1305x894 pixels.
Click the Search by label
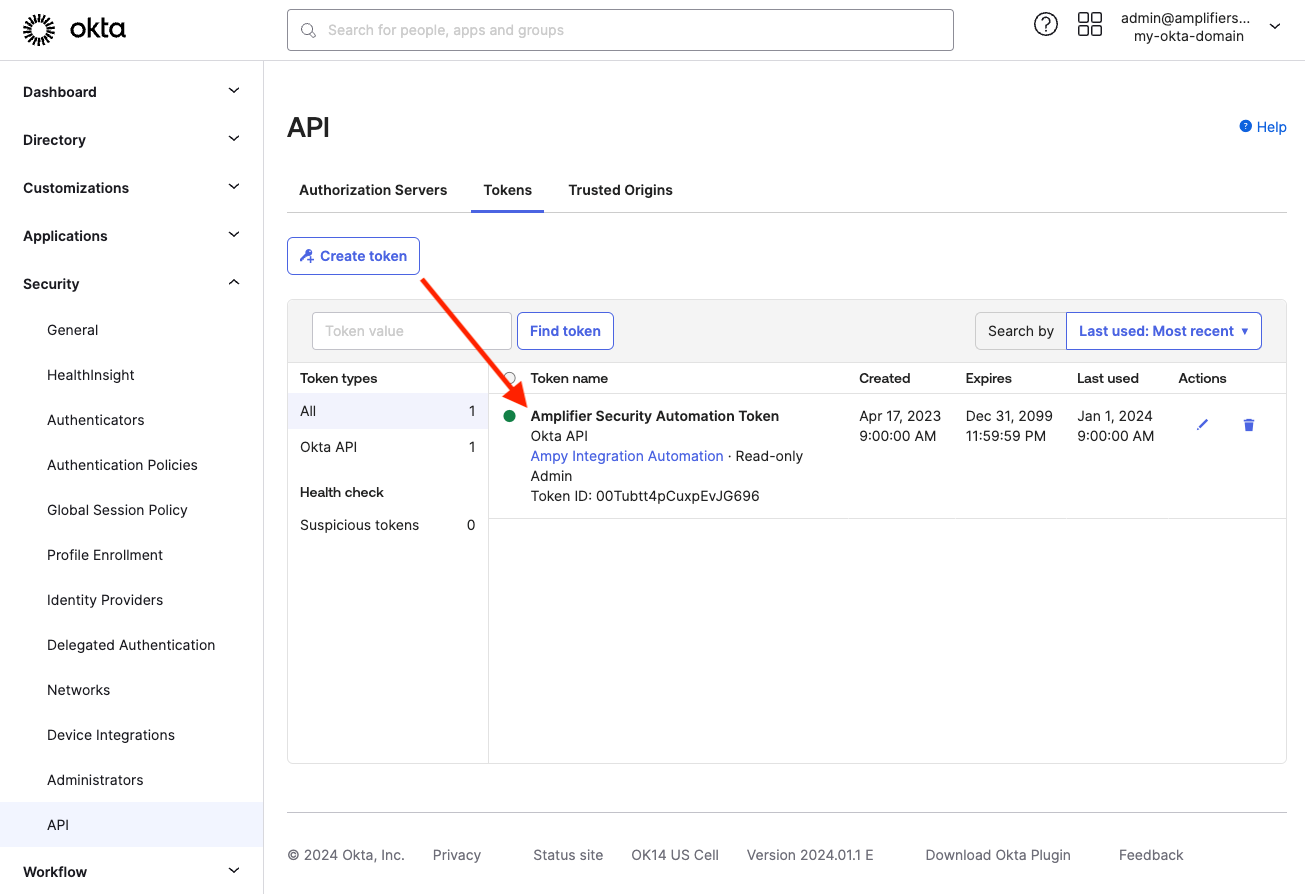pos(1021,331)
